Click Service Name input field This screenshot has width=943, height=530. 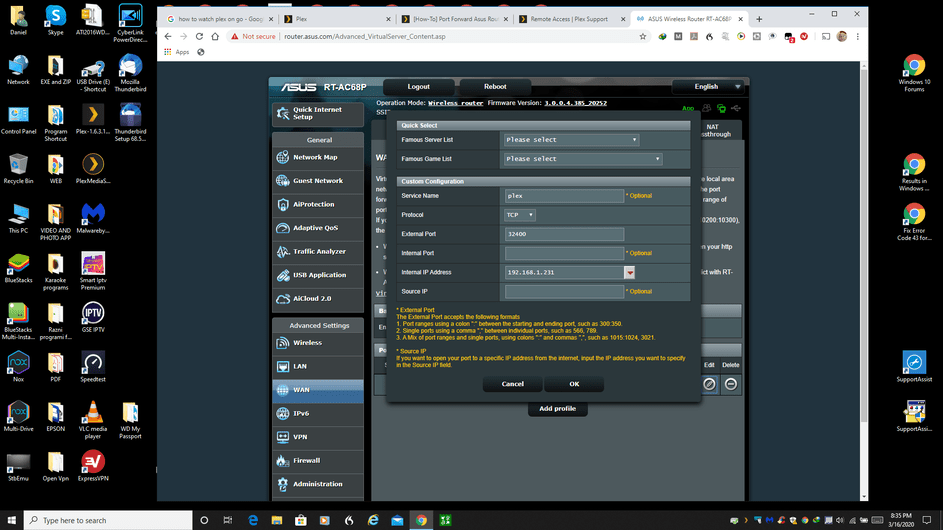coord(564,196)
